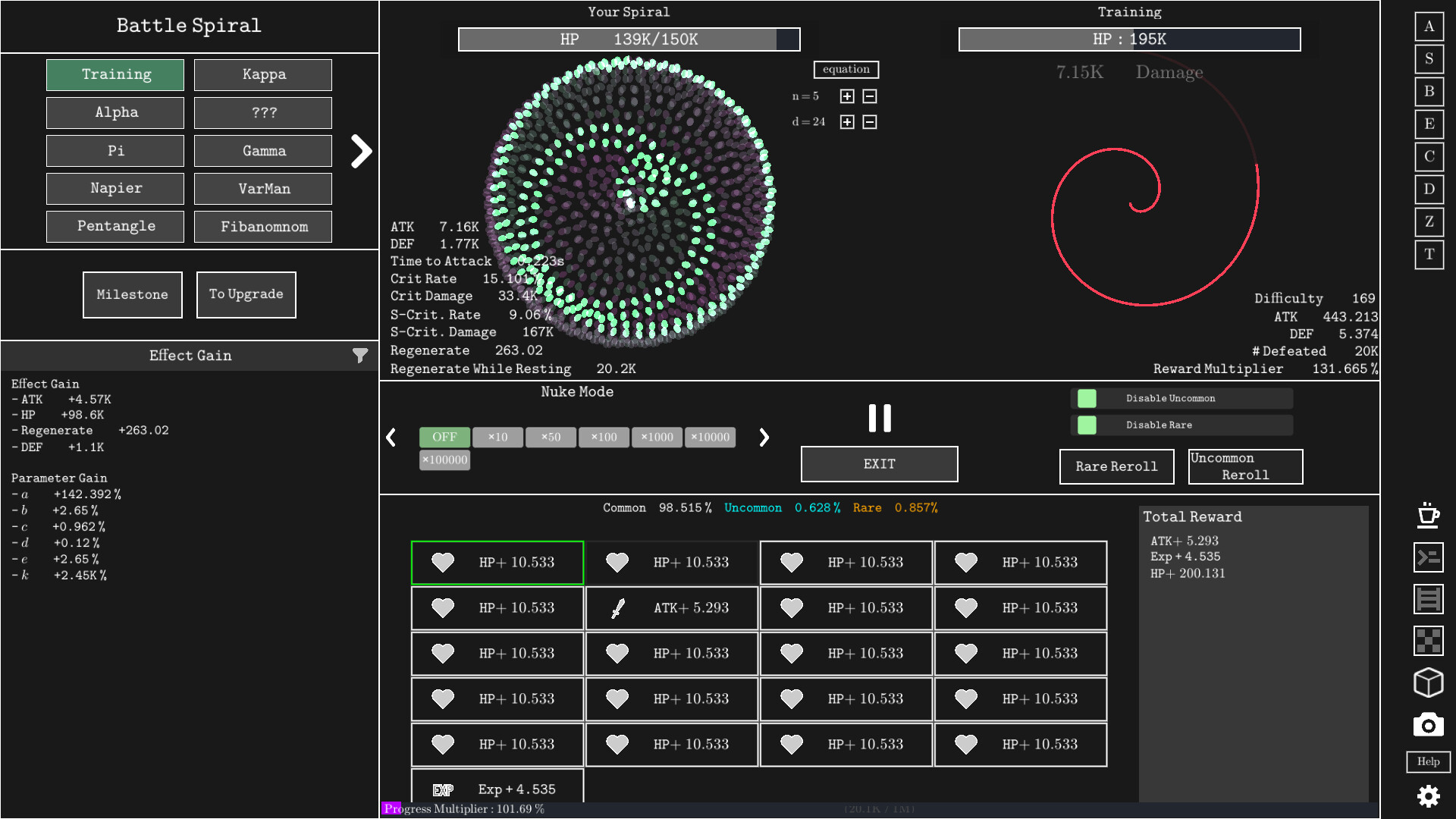Image resolution: width=1456 pixels, height=819 pixels.
Task: Turn Nuke Mode OFF
Action: pyautogui.click(x=444, y=437)
